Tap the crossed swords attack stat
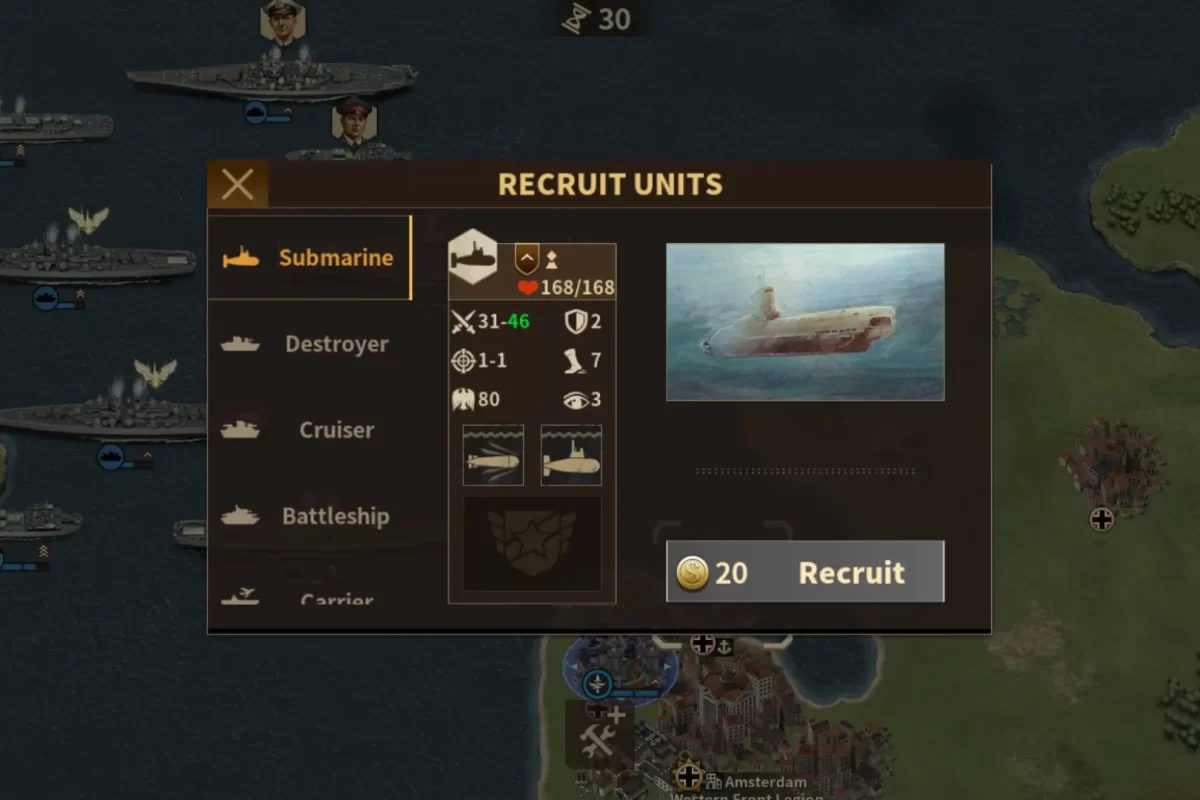The image size is (1200, 800). click(x=463, y=322)
